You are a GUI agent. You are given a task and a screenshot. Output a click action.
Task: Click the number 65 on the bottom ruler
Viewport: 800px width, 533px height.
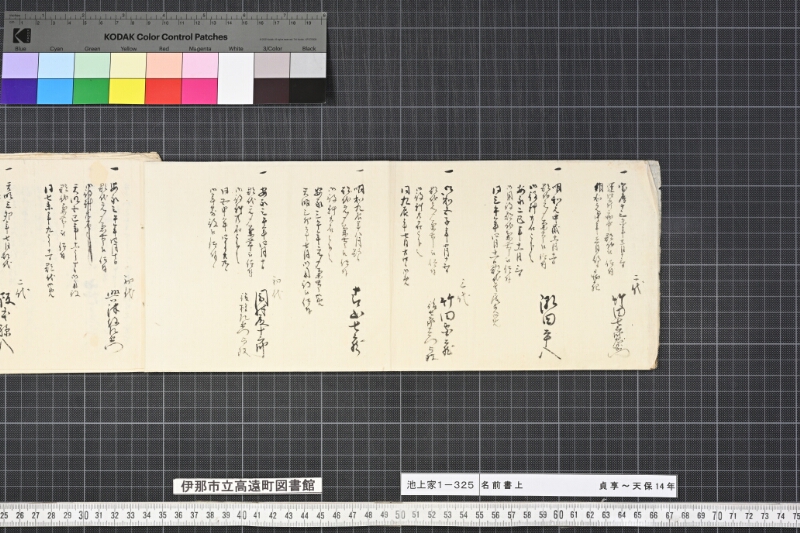point(637,516)
